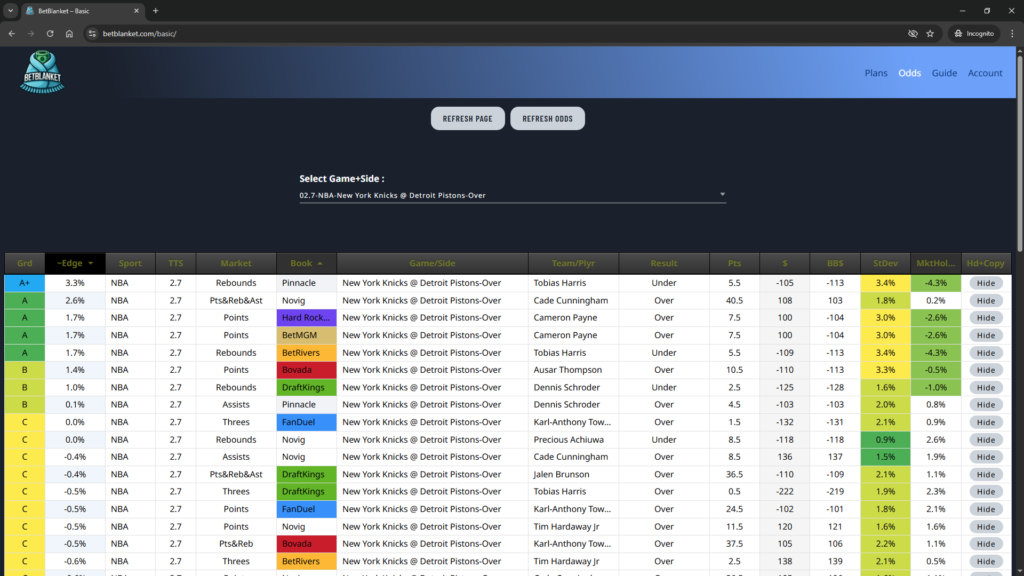Click the purple Hard Rock book cell
This screenshot has width=1024, height=576.
click(x=306, y=317)
